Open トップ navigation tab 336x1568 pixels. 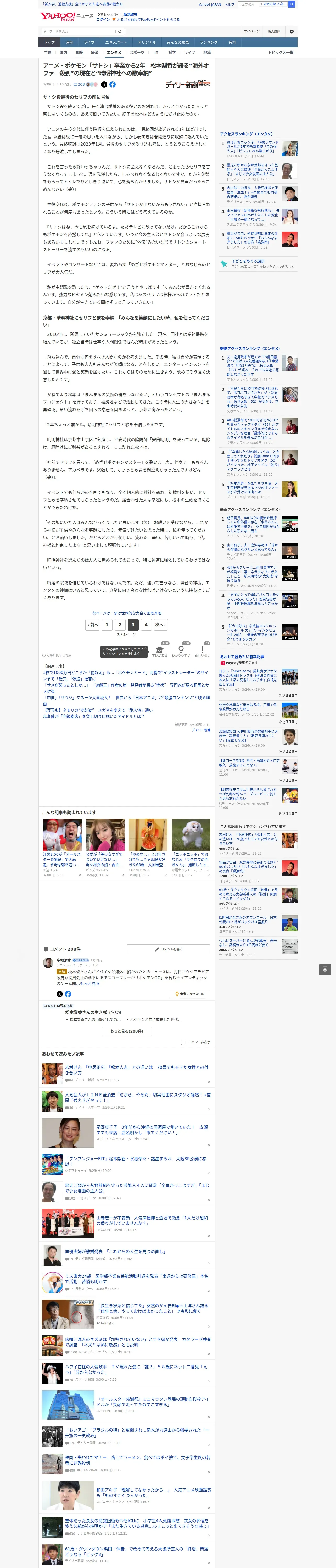coord(49,42)
